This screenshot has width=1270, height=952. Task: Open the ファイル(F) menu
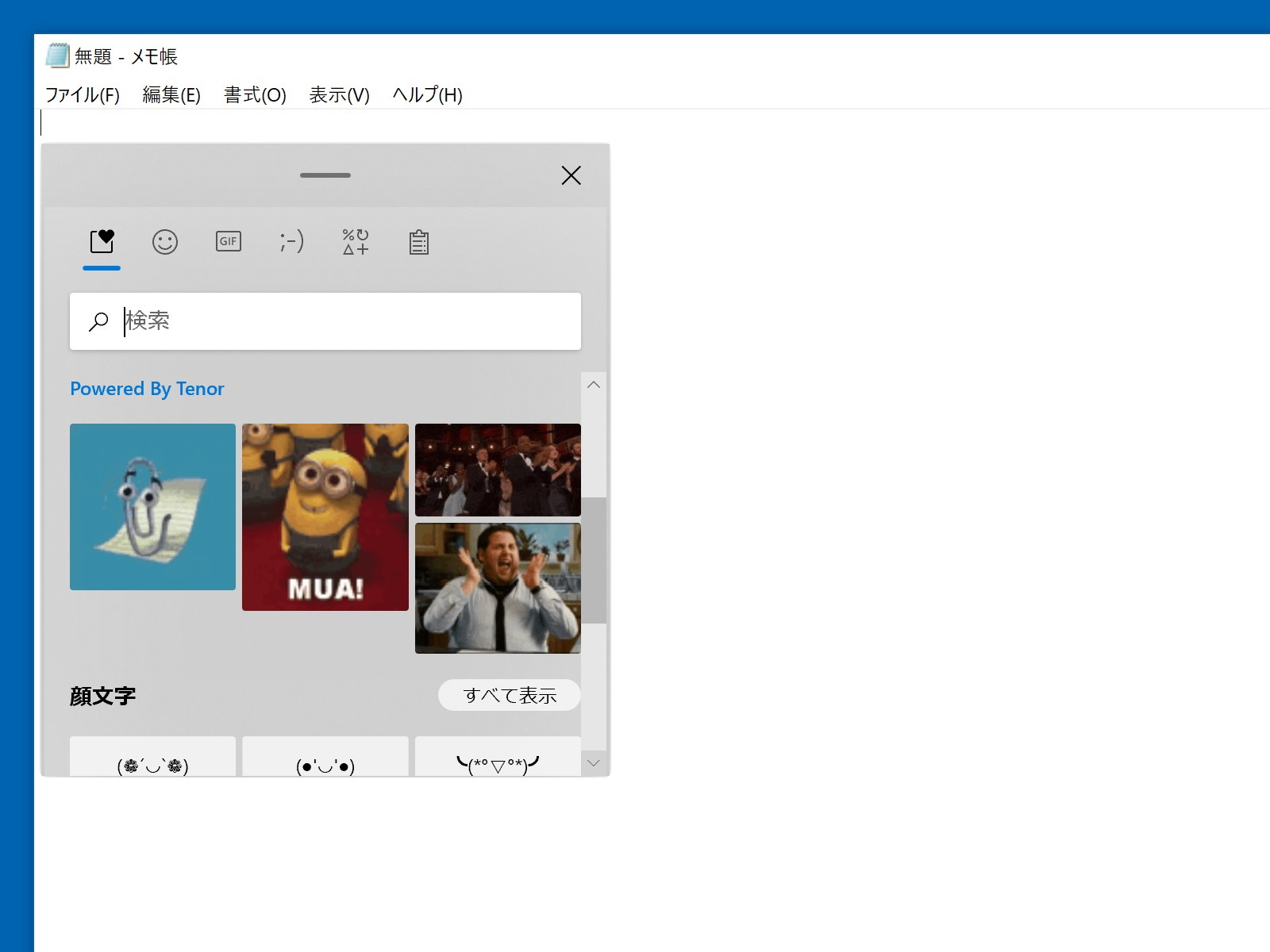tap(82, 95)
